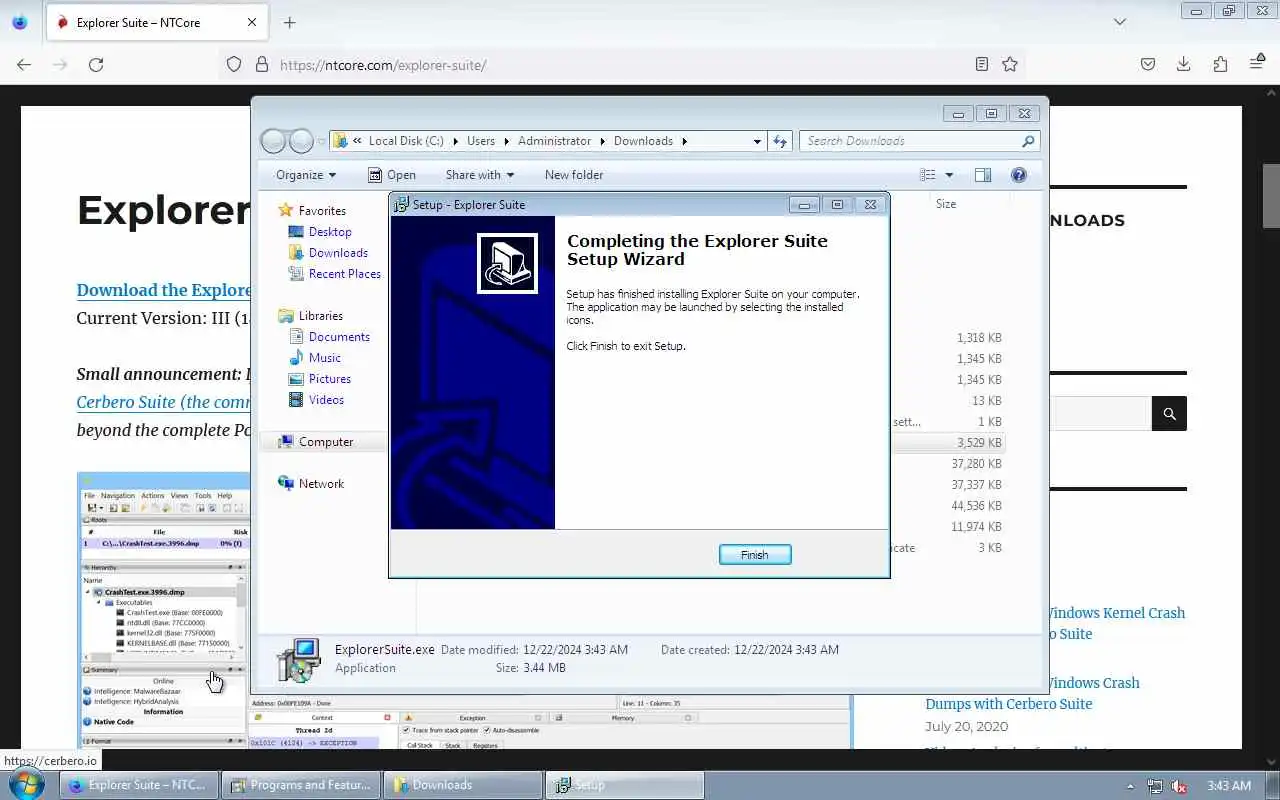View site security shield icon
The height and width of the screenshot is (800, 1280).
(234, 64)
